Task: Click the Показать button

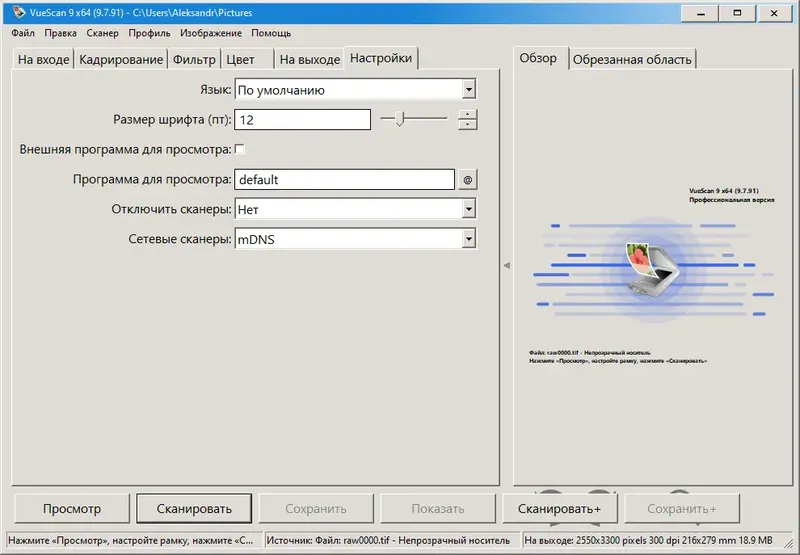Action: pos(438,509)
